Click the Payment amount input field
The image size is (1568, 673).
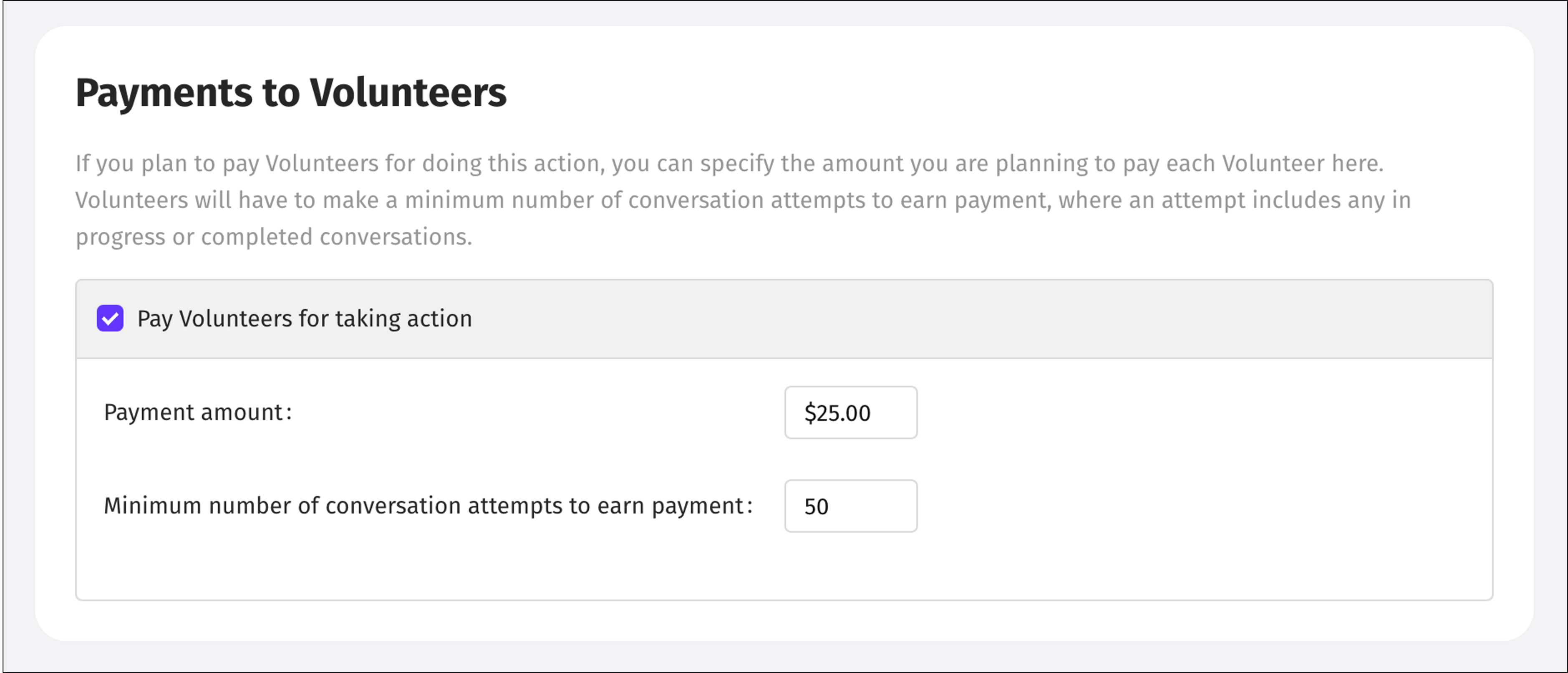tap(850, 412)
